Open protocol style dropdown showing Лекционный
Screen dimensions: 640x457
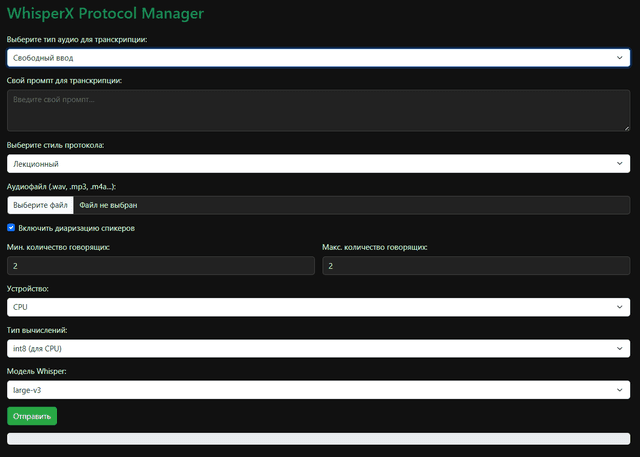tap(318, 164)
